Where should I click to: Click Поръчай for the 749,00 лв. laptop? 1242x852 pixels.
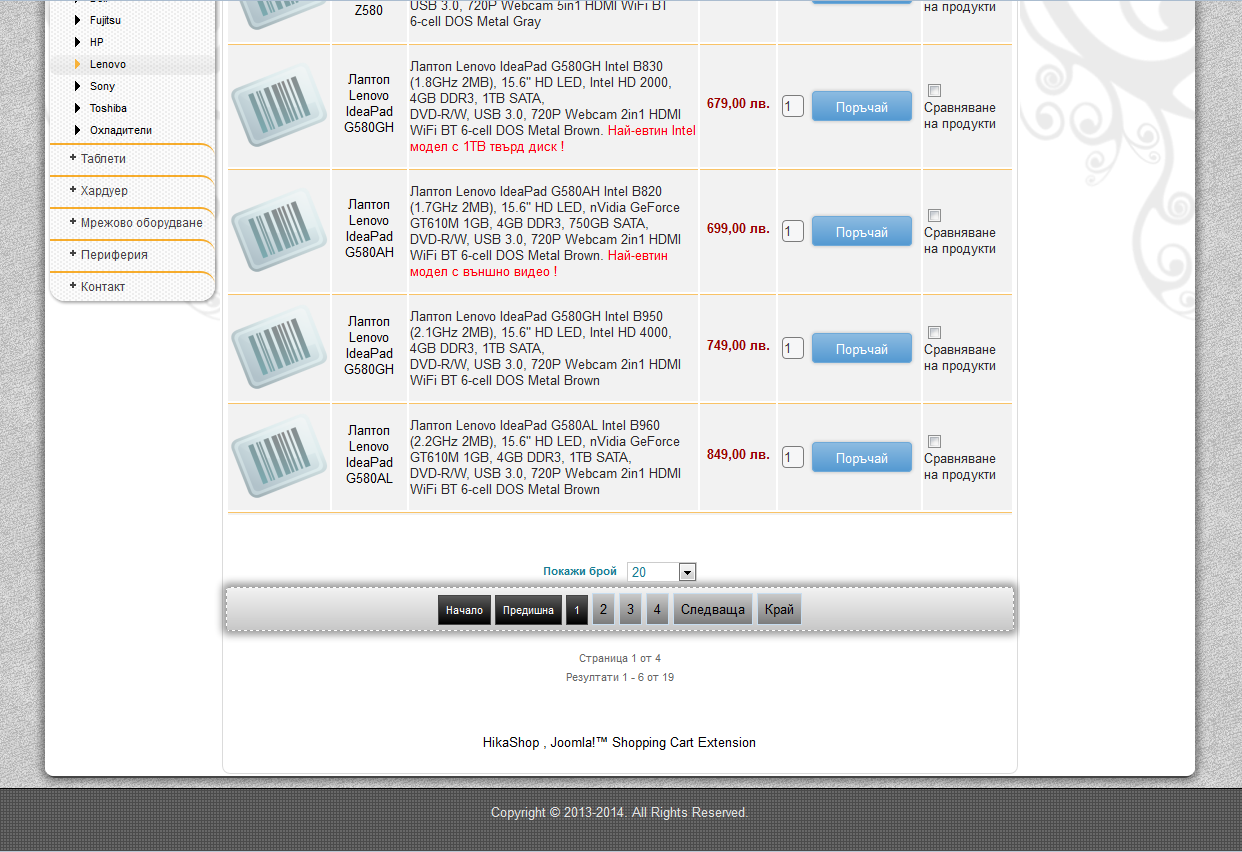pyautogui.click(x=862, y=348)
